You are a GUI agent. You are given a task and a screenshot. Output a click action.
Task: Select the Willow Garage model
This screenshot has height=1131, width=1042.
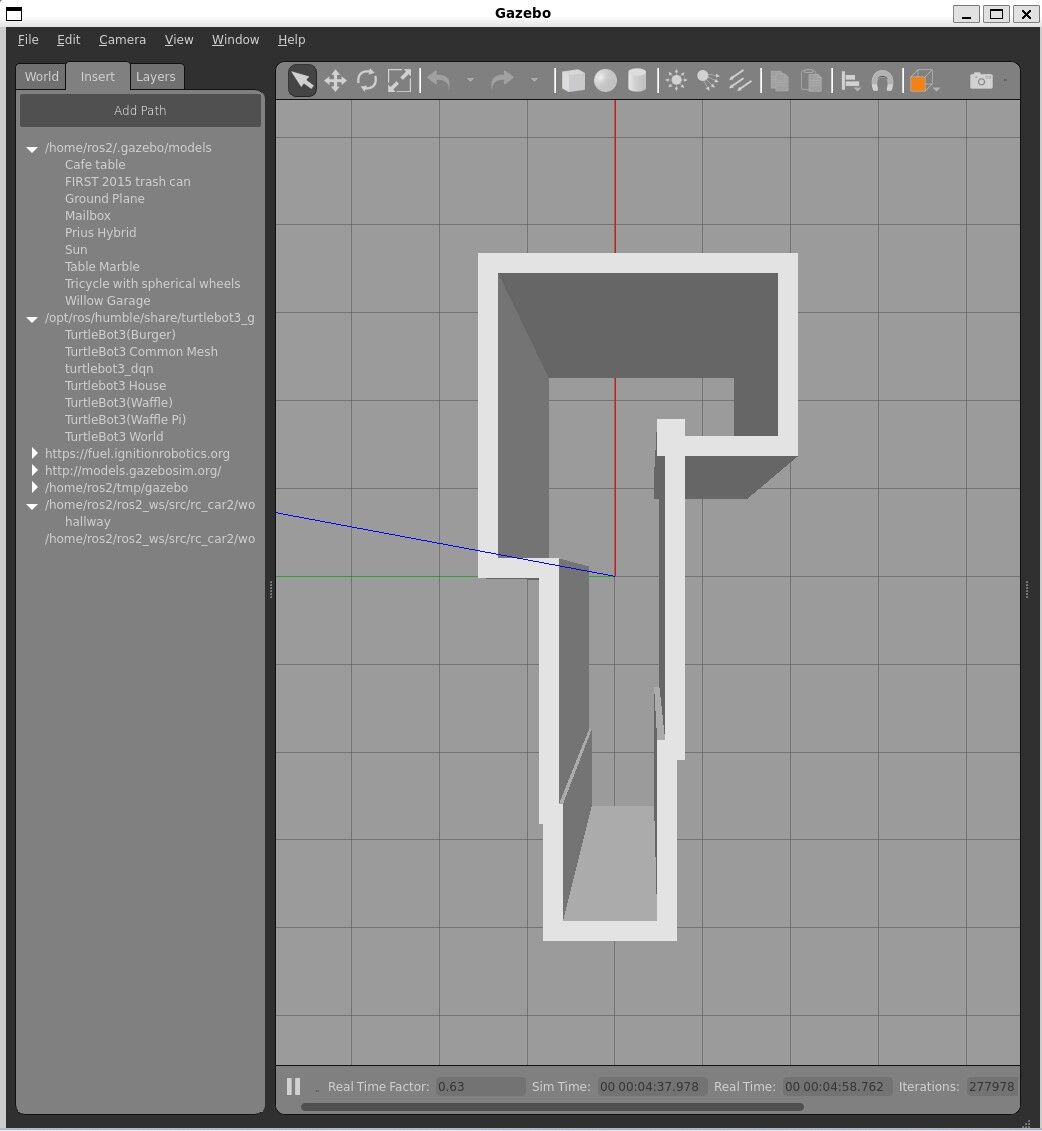coord(107,301)
